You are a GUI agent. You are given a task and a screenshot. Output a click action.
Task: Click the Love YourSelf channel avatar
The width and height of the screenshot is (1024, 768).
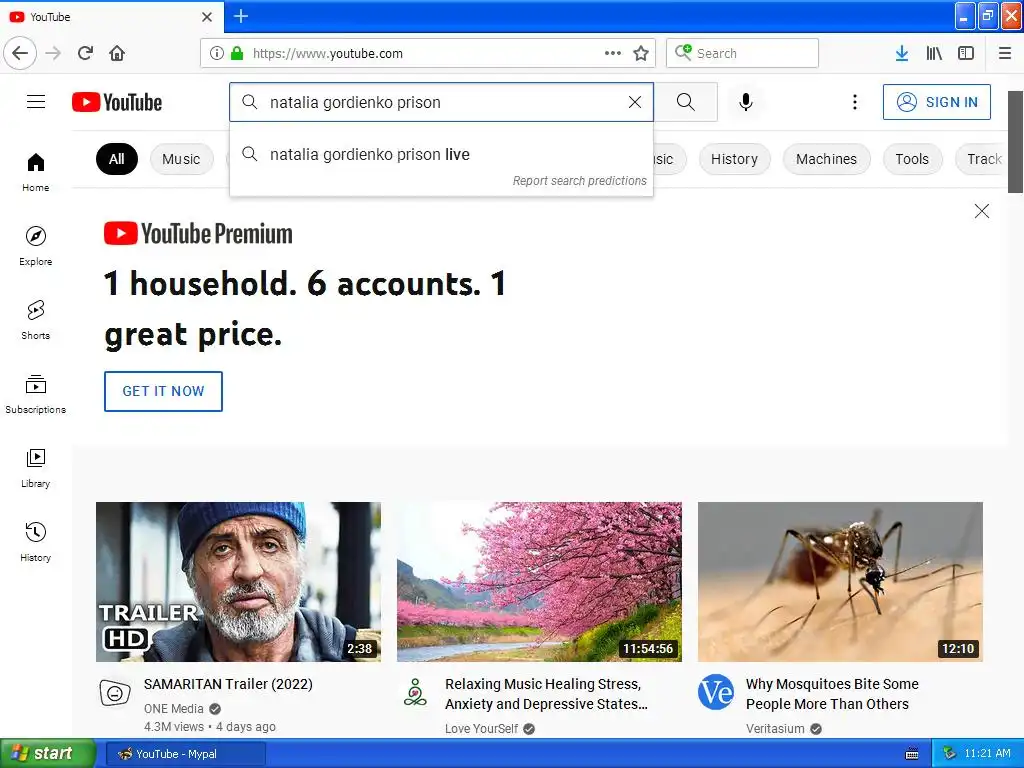point(415,692)
